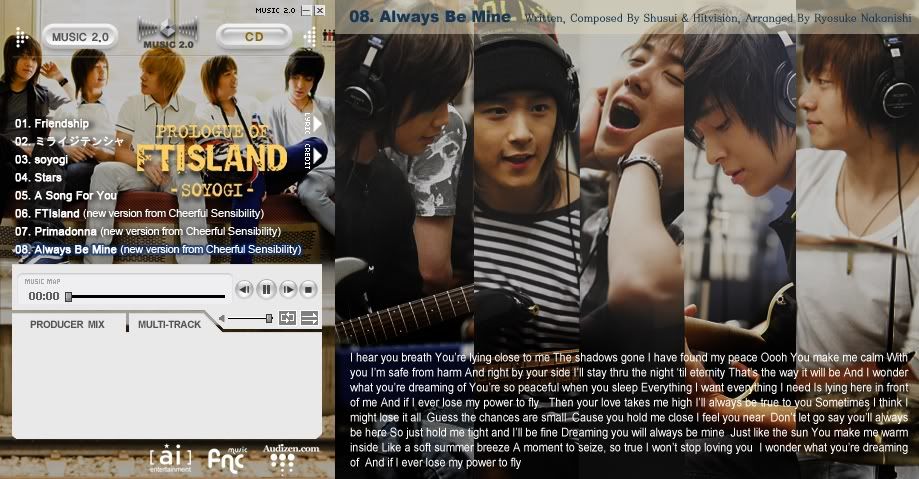919x479 pixels.
Task: Minimize the MUSIC 2.0 player window
Action: click(305, 11)
